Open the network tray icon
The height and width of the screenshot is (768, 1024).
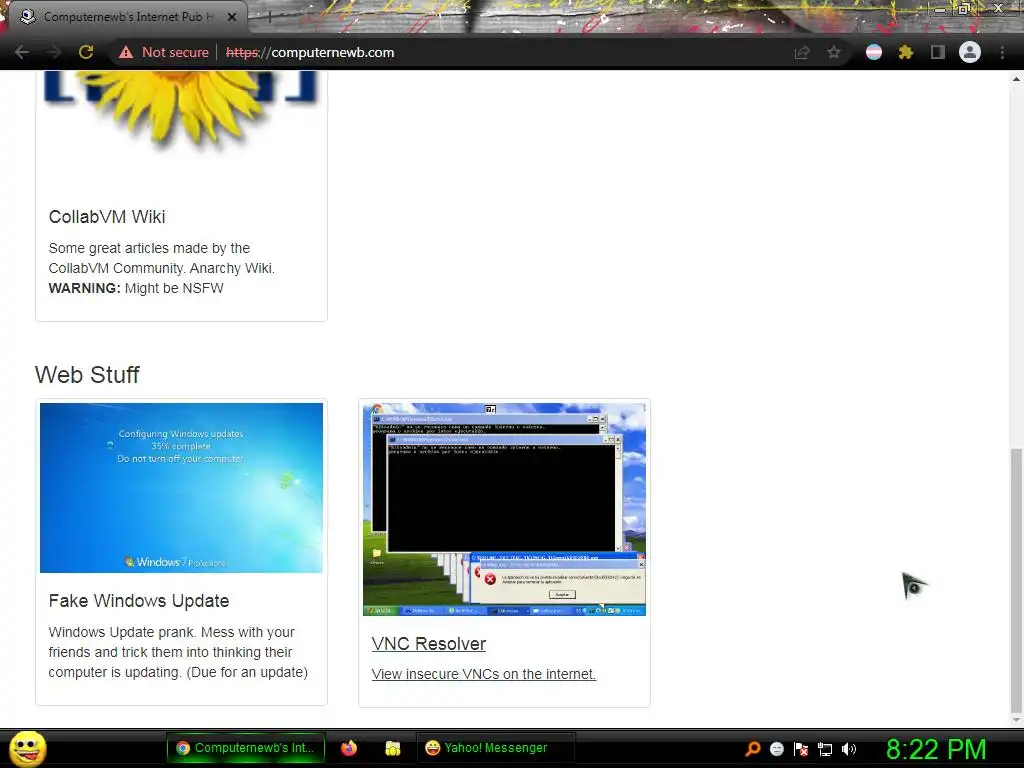(x=825, y=749)
